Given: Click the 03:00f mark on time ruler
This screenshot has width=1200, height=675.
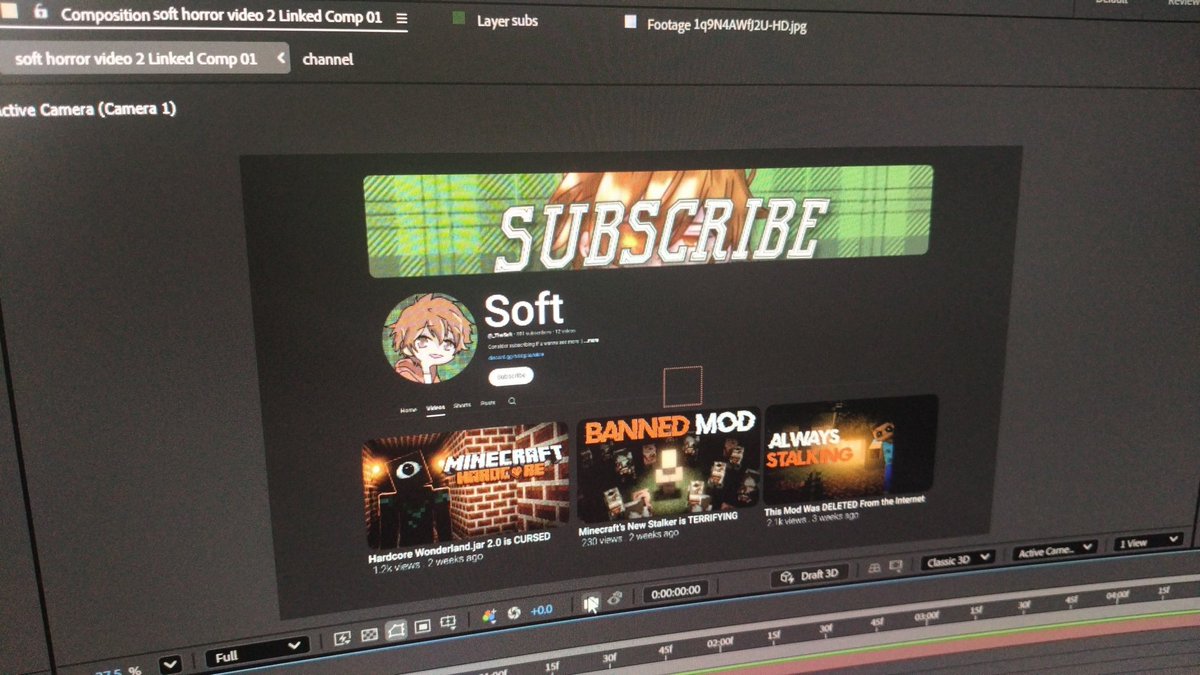Looking at the screenshot, I should click(x=925, y=616).
